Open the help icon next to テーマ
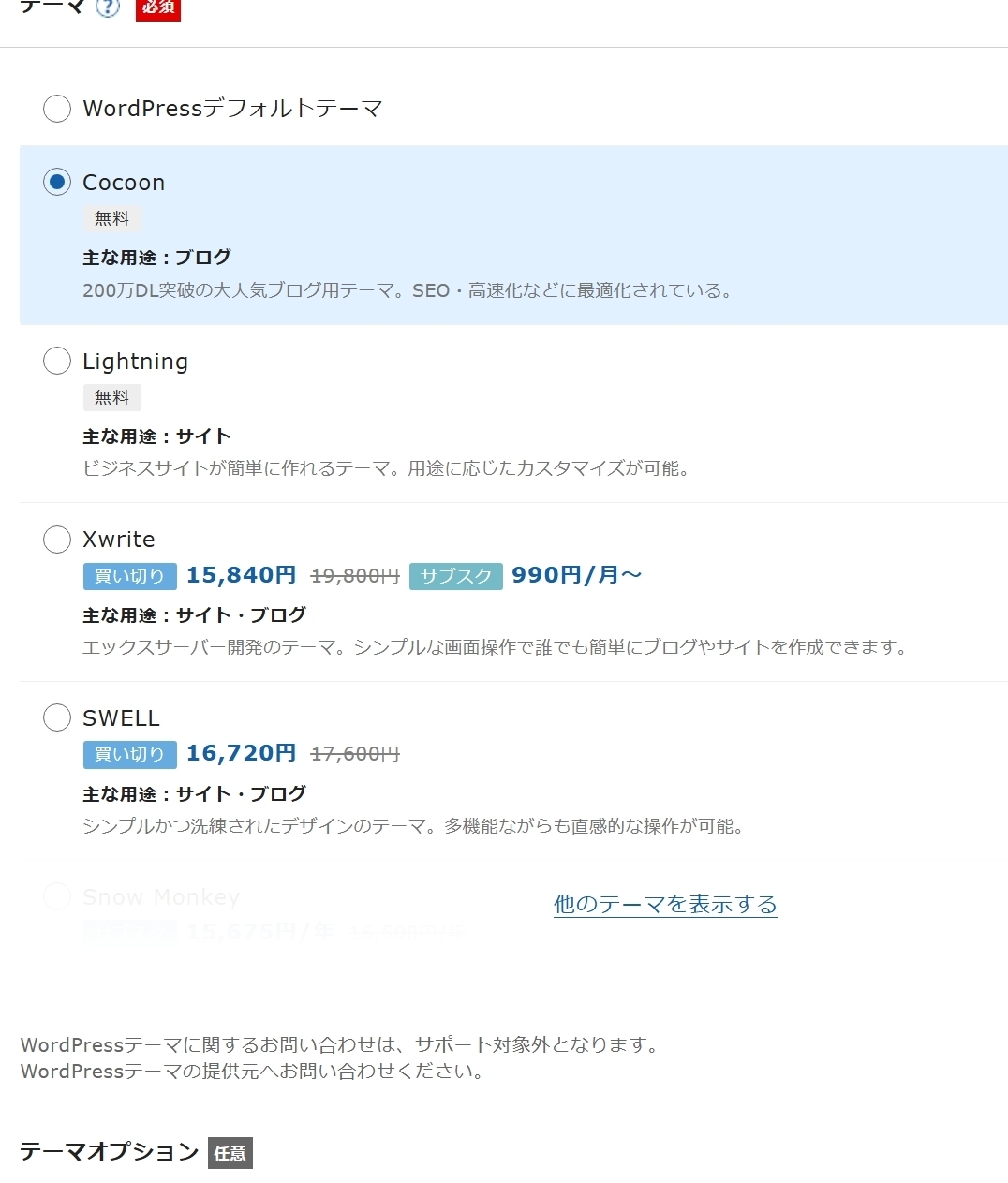The image size is (1008, 1183). pos(109,7)
